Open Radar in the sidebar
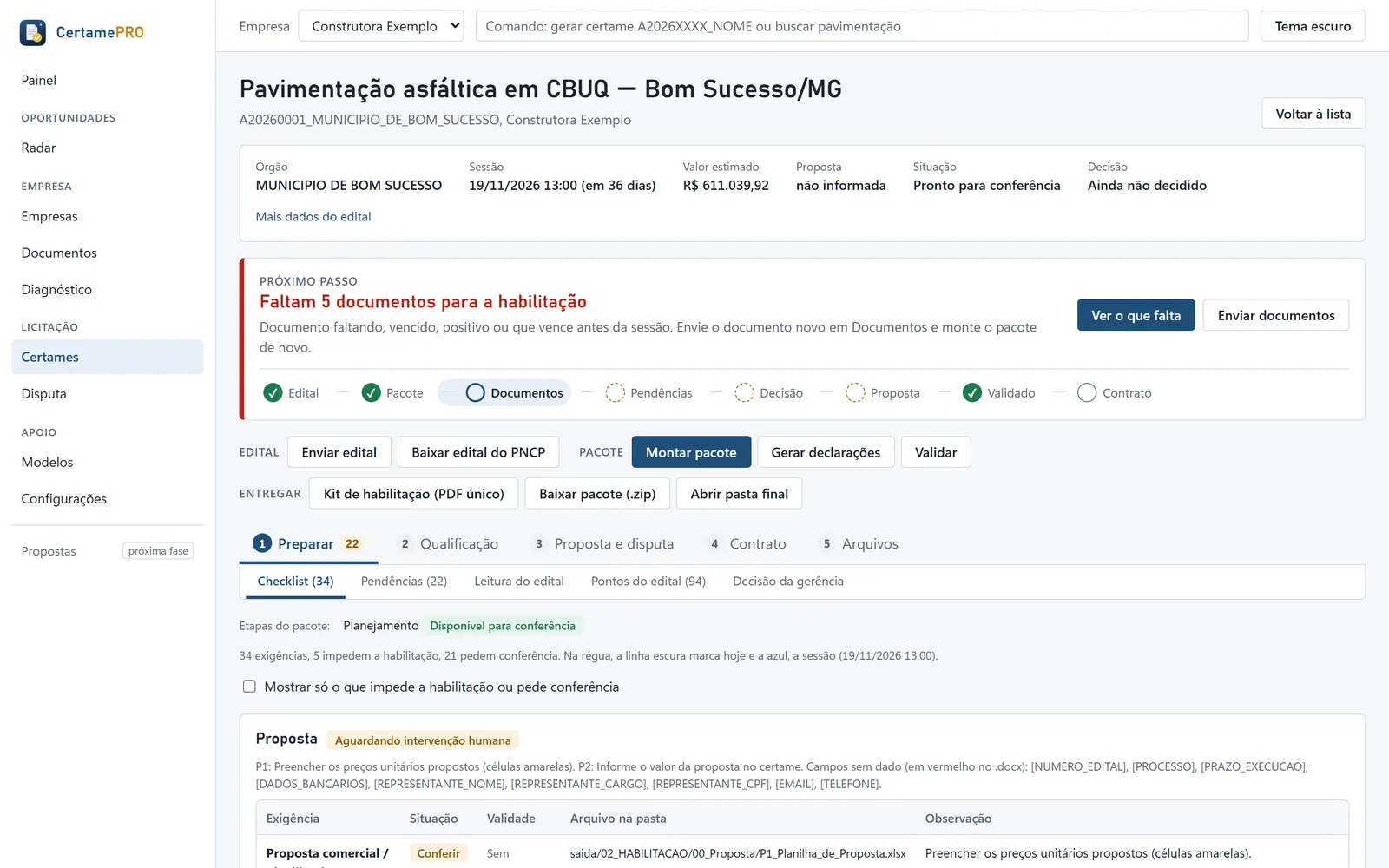 pos(107,148)
